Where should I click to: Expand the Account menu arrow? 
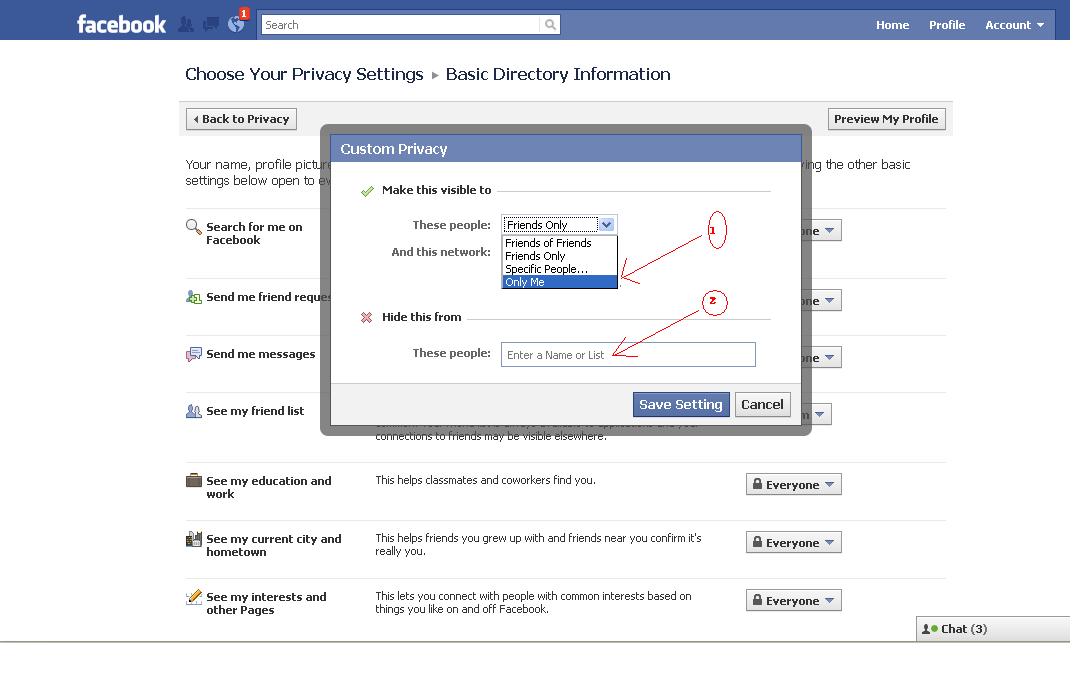click(1041, 25)
